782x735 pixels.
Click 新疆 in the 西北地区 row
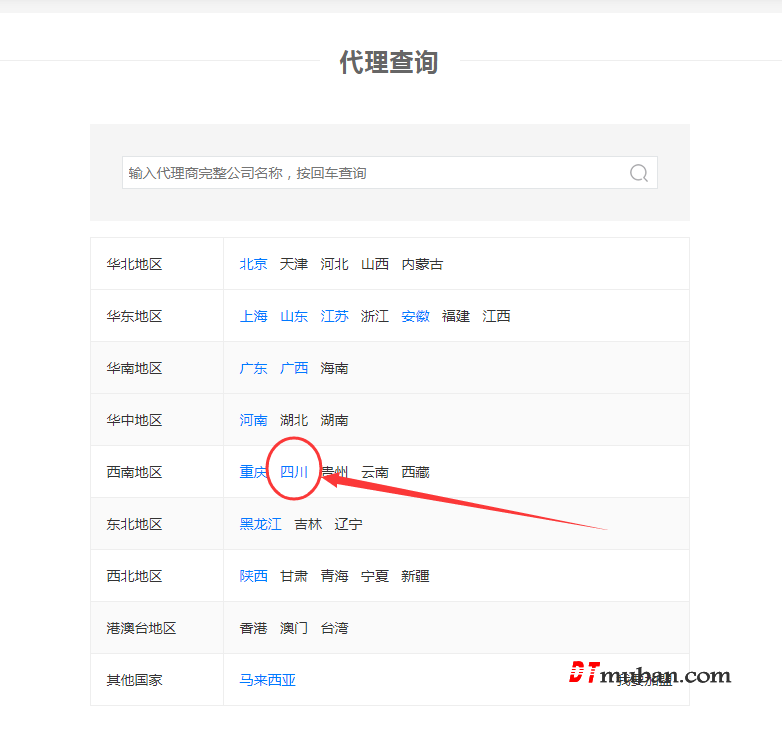click(x=415, y=576)
